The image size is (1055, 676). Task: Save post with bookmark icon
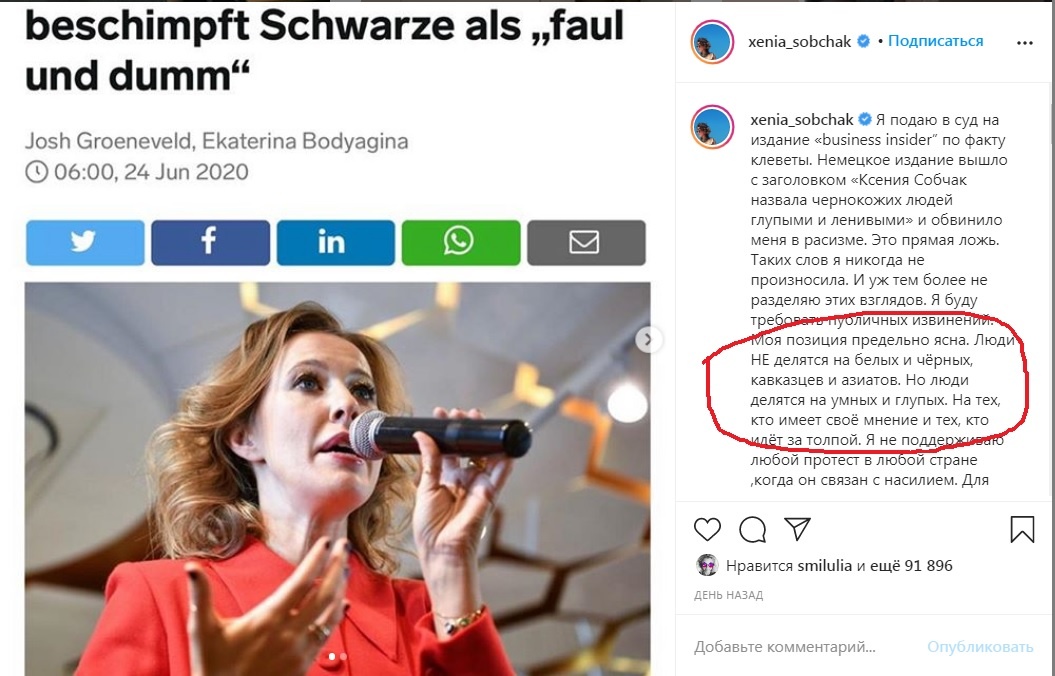click(1022, 529)
